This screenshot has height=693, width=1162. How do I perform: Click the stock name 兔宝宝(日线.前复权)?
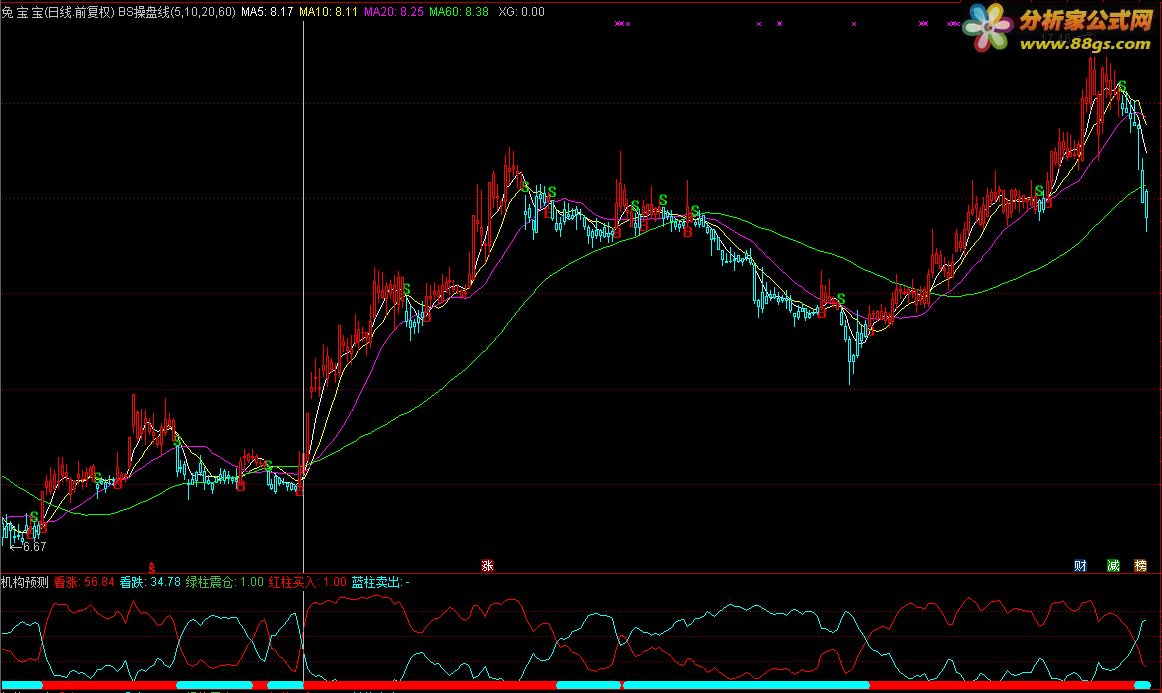58,12
